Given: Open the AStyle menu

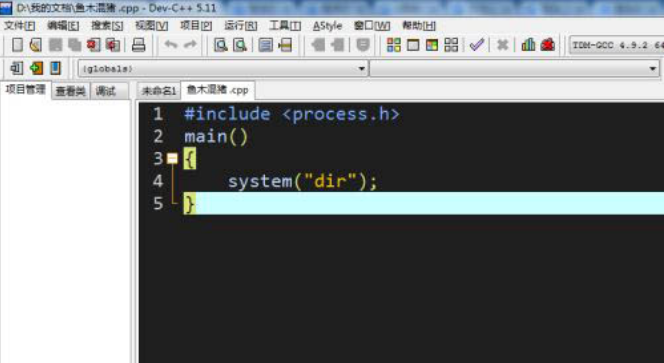Looking at the screenshot, I should point(327,26).
